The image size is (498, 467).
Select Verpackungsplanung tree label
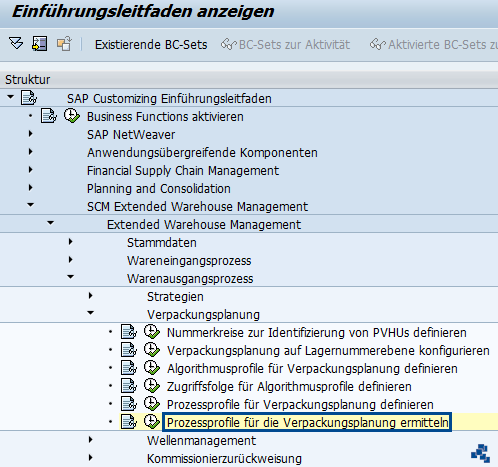(x=203, y=315)
